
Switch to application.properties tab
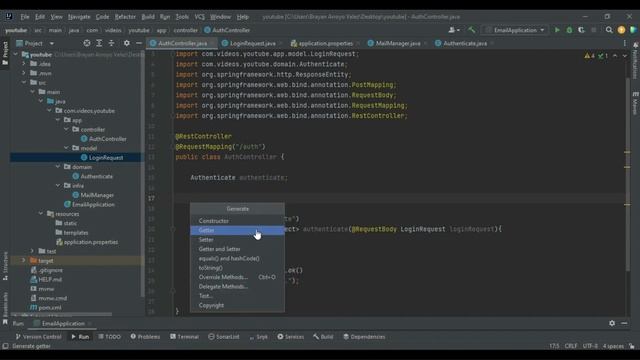pos(325,43)
